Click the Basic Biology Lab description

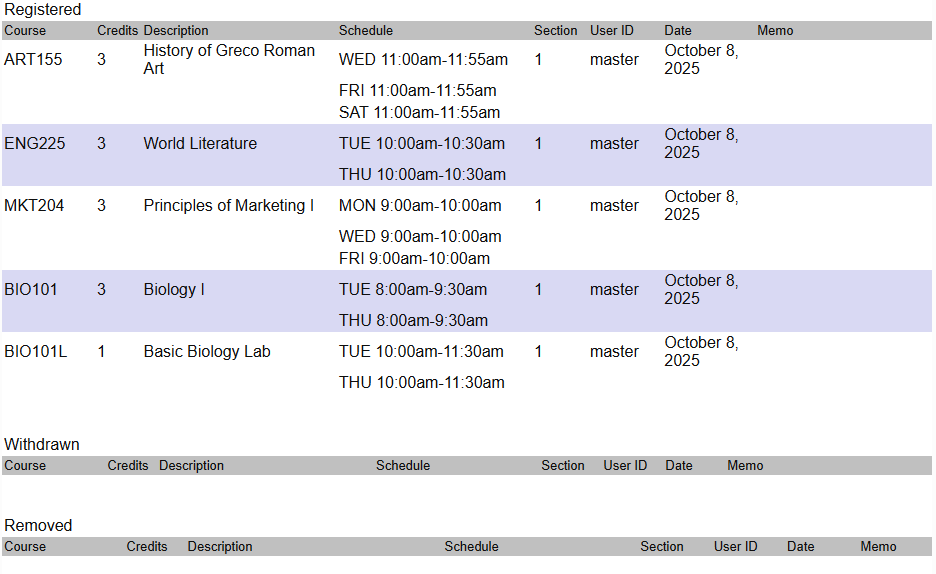coord(207,352)
